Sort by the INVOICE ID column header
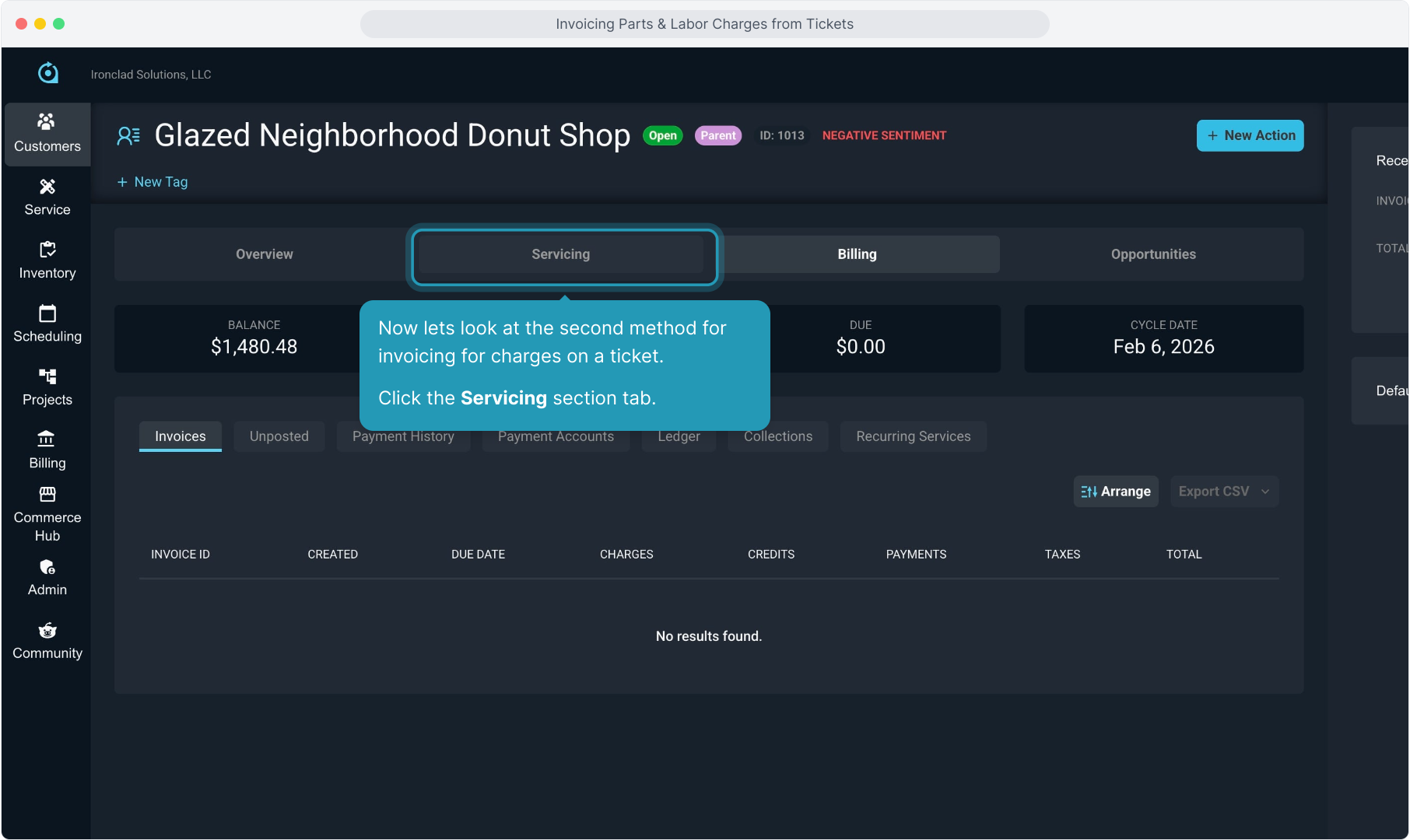Image resolution: width=1410 pixels, height=840 pixels. point(181,555)
